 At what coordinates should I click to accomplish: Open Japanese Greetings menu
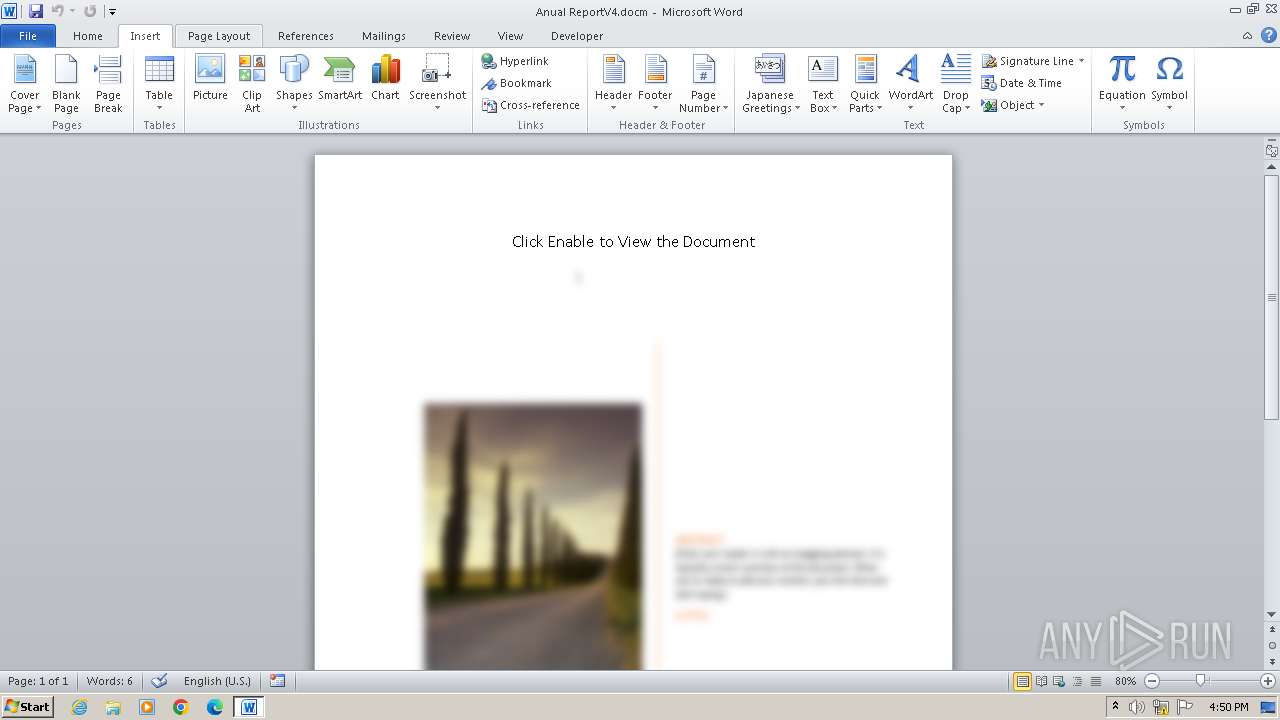tap(770, 84)
